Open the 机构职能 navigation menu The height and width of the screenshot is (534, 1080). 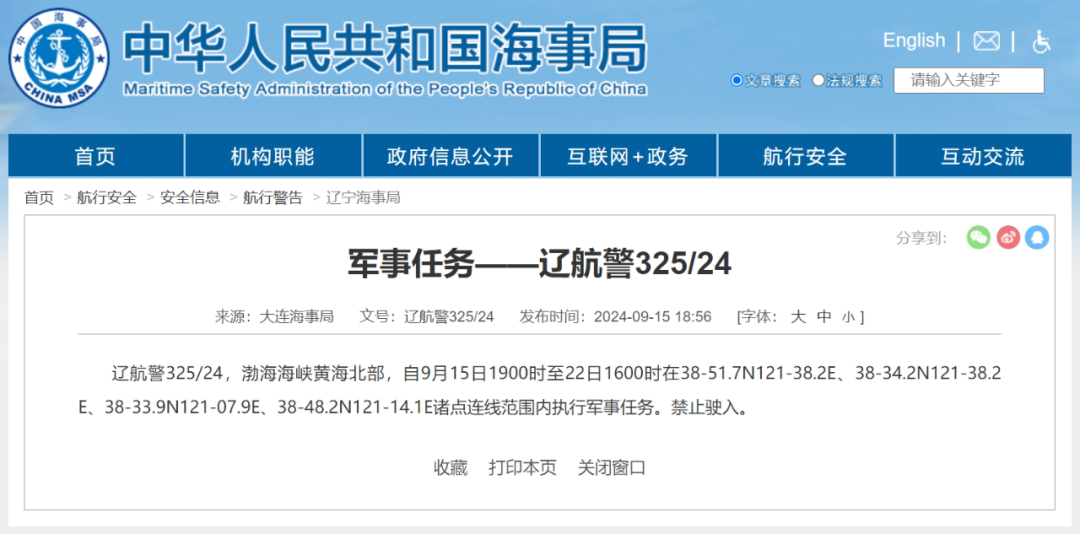[273, 156]
